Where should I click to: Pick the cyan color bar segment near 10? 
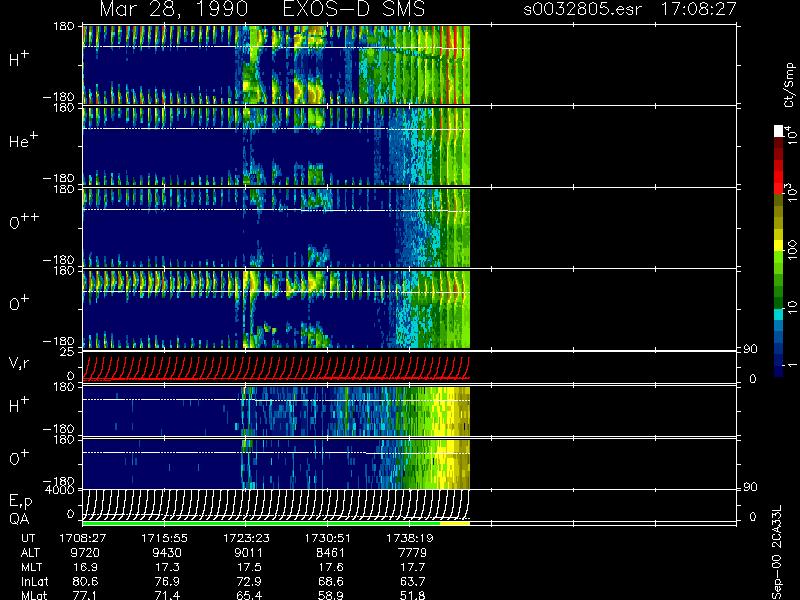click(779, 314)
